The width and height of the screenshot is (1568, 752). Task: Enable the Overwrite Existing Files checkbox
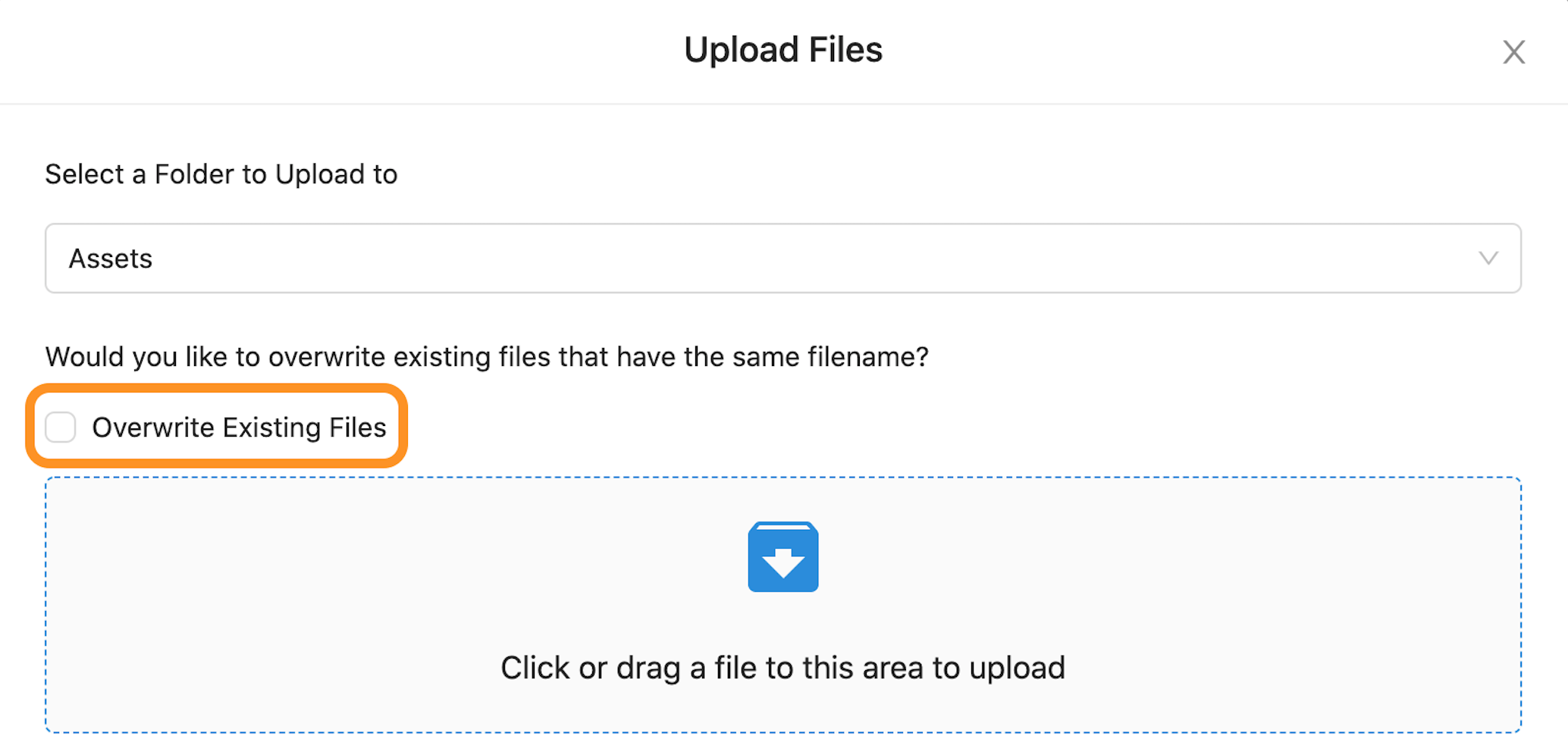tap(61, 427)
